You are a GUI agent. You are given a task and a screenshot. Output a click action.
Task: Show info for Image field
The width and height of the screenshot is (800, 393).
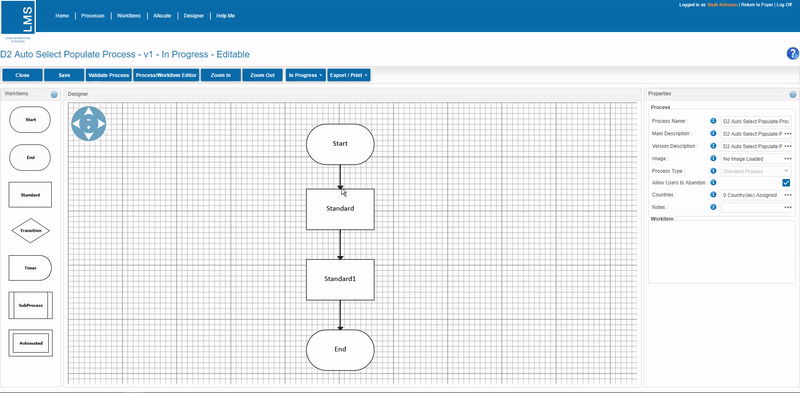[x=713, y=158]
